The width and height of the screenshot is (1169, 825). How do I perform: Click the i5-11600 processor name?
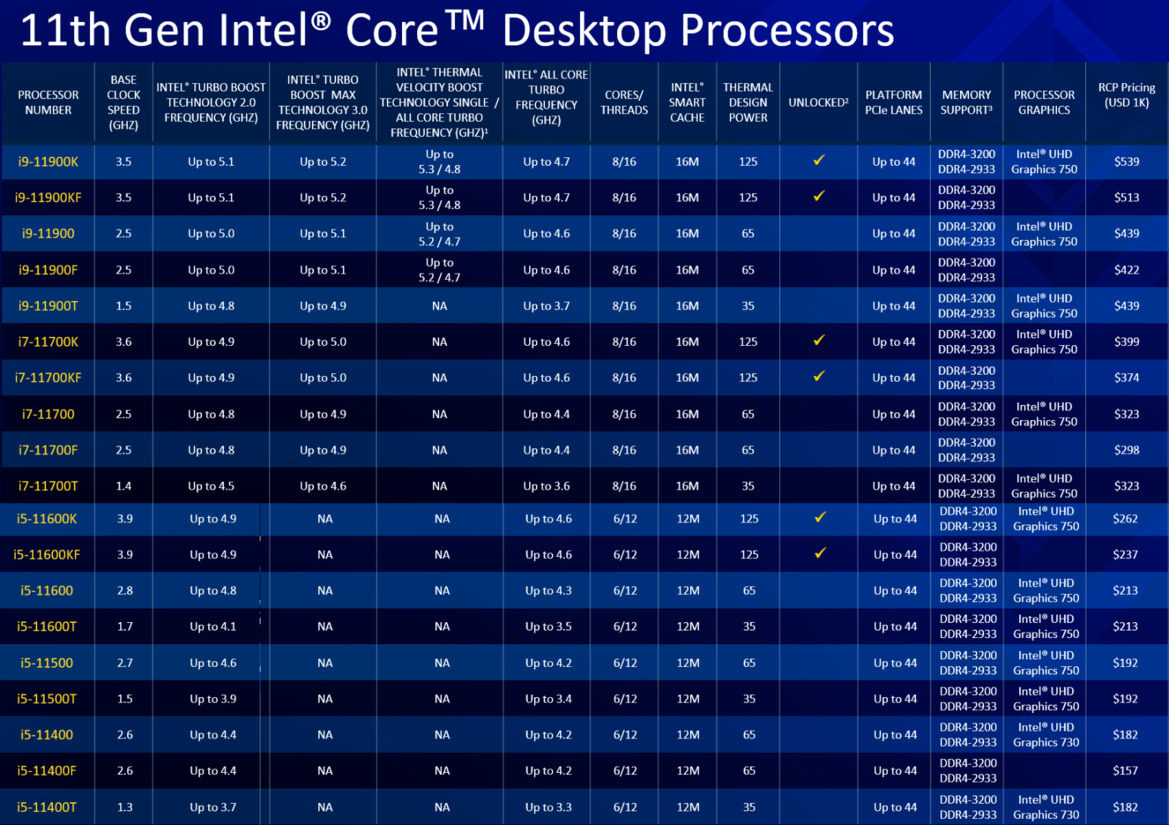pos(46,590)
